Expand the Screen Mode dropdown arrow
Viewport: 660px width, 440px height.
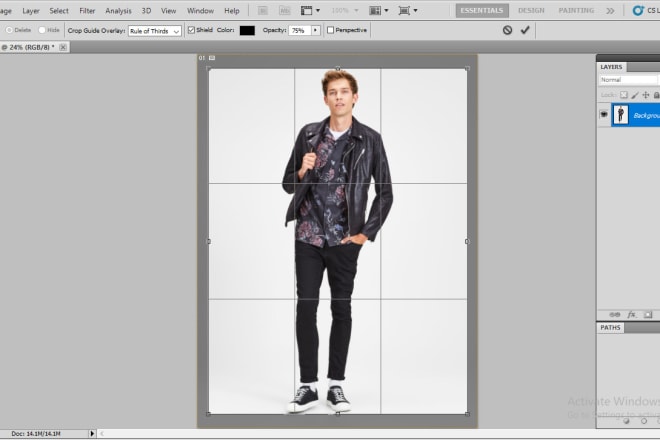415,11
